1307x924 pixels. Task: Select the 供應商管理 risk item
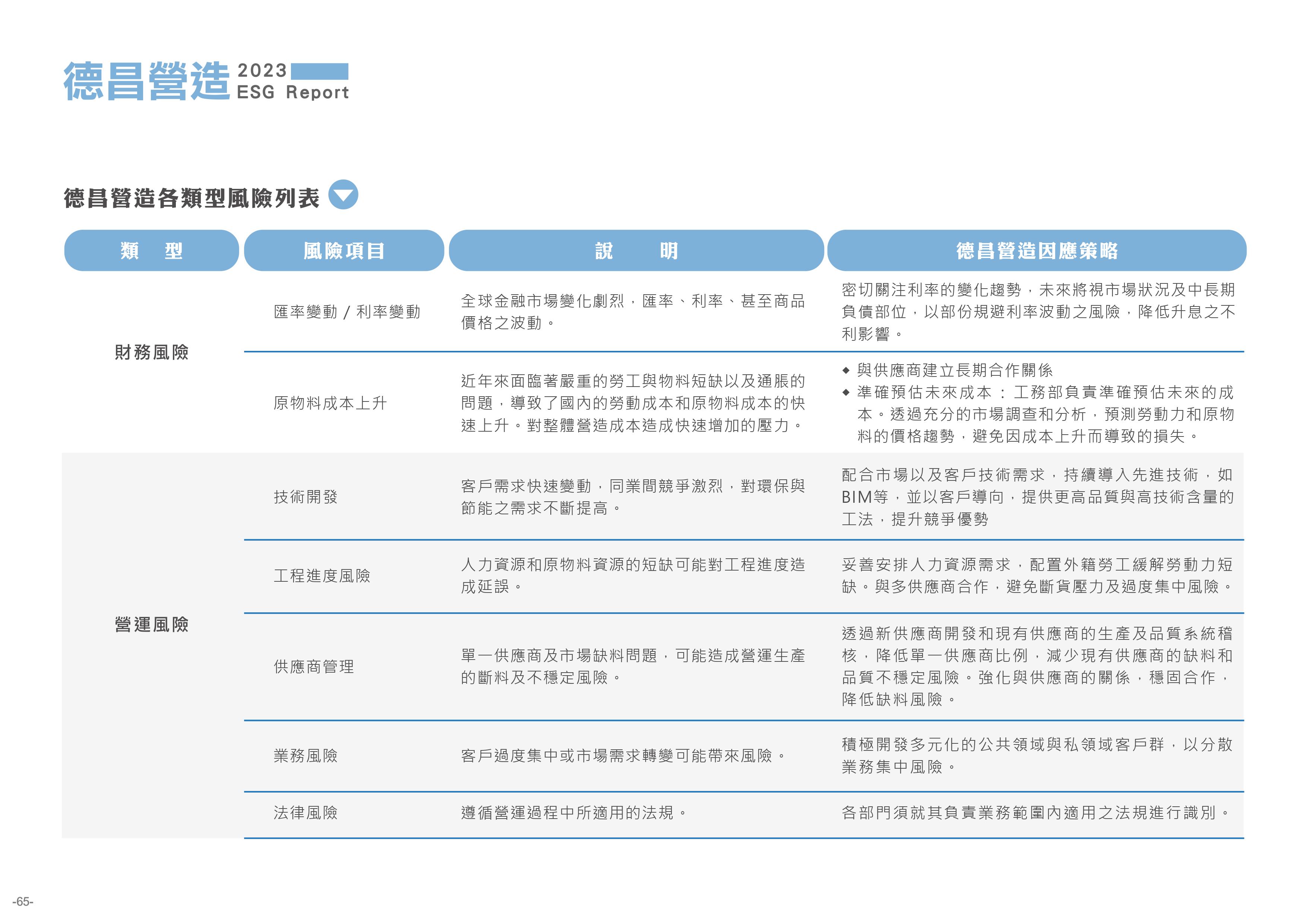click(314, 666)
